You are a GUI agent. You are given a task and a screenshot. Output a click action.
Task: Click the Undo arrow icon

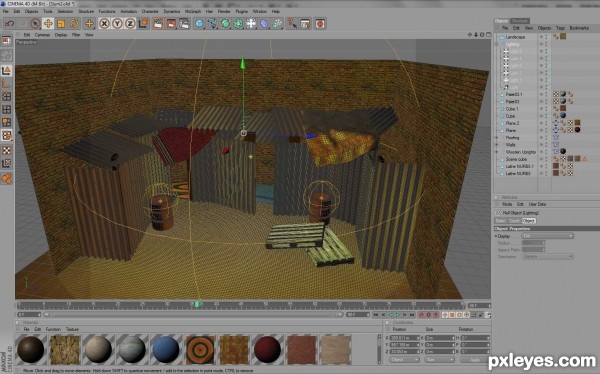(x=10, y=24)
